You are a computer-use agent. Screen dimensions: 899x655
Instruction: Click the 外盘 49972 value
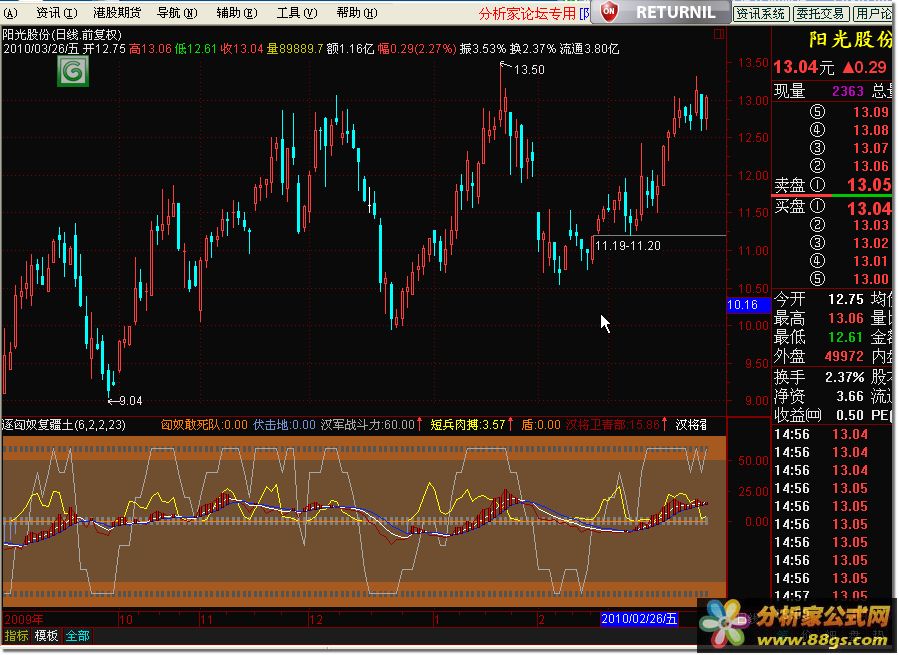tap(844, 356)
